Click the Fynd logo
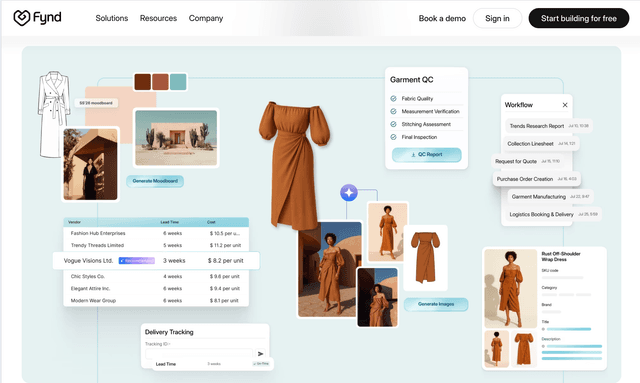Image resolution: width=640 pixels, height=383 pixels. tap(37, 18)
